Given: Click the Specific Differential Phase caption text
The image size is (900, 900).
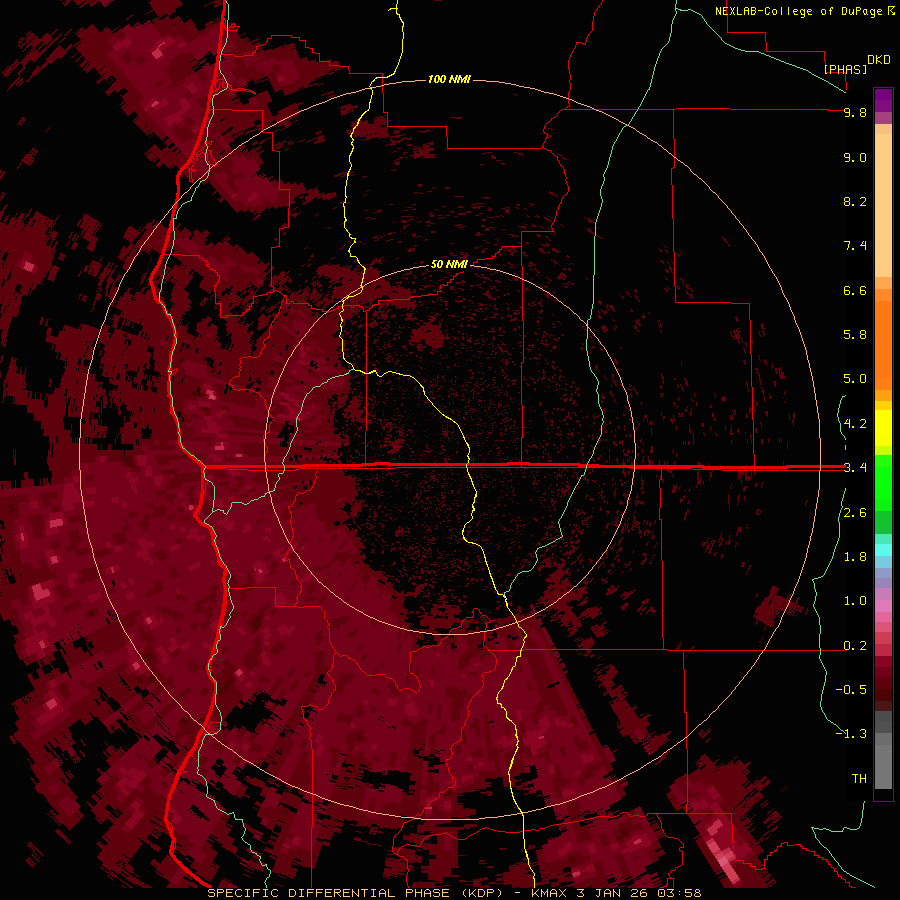Looking at the screenshot, I should (454, 893).
